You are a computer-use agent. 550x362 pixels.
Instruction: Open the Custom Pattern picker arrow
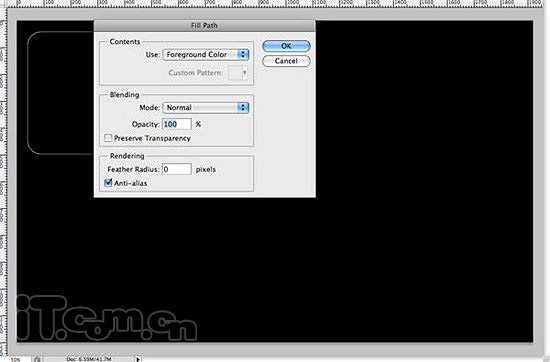pos(244,73)
